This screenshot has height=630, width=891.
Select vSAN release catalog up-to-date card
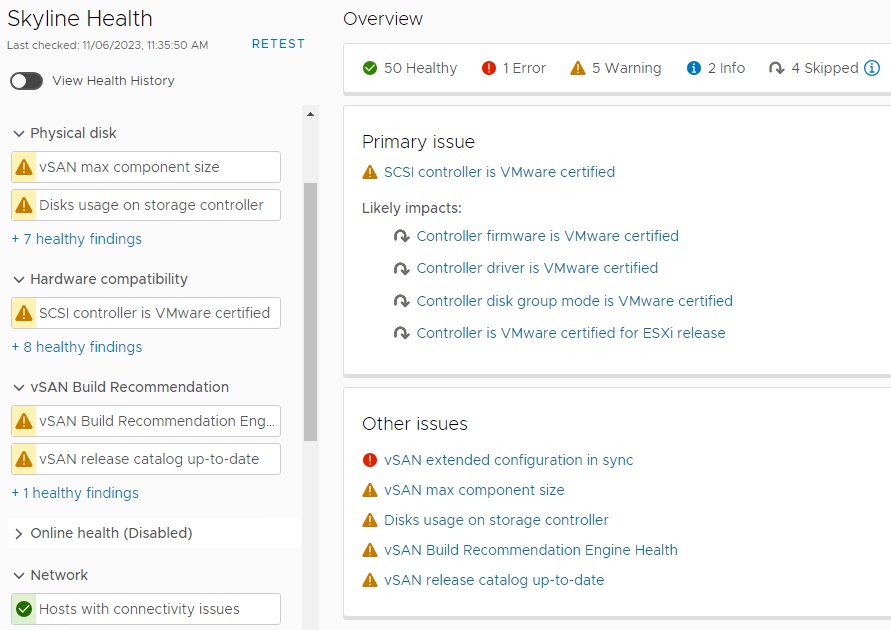145,459
